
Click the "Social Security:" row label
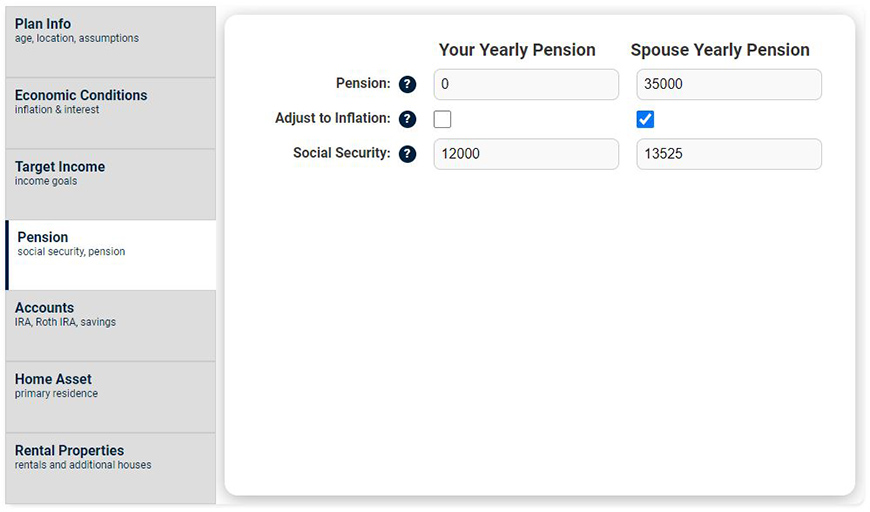[341, 153]
